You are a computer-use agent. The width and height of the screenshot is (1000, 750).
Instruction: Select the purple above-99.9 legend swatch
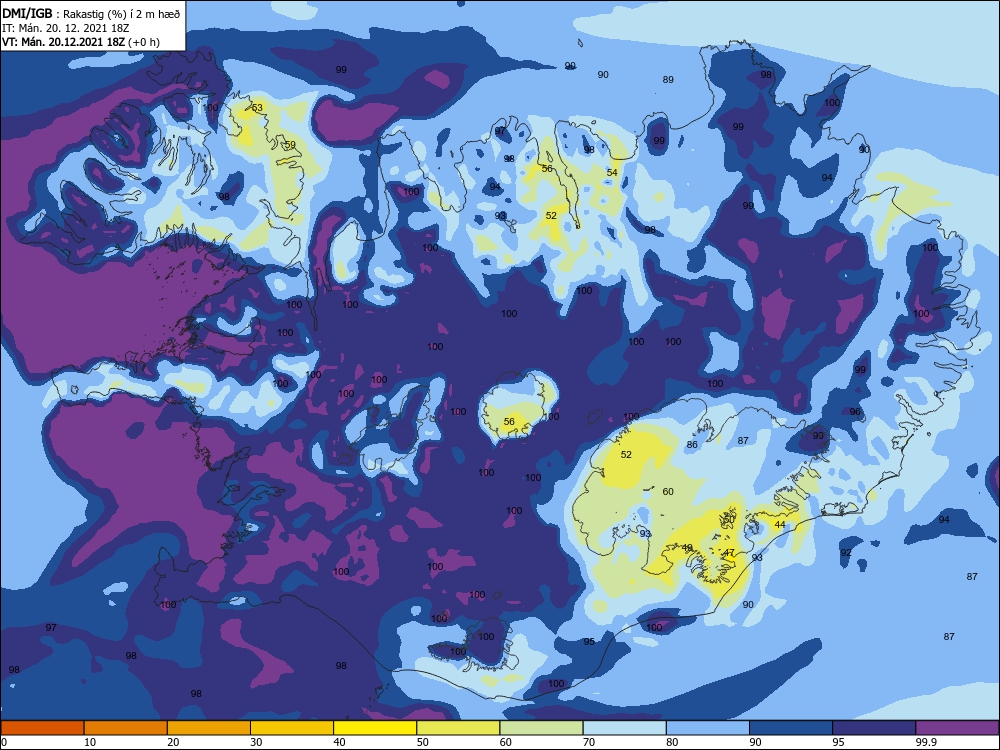(x=957, y=728)
